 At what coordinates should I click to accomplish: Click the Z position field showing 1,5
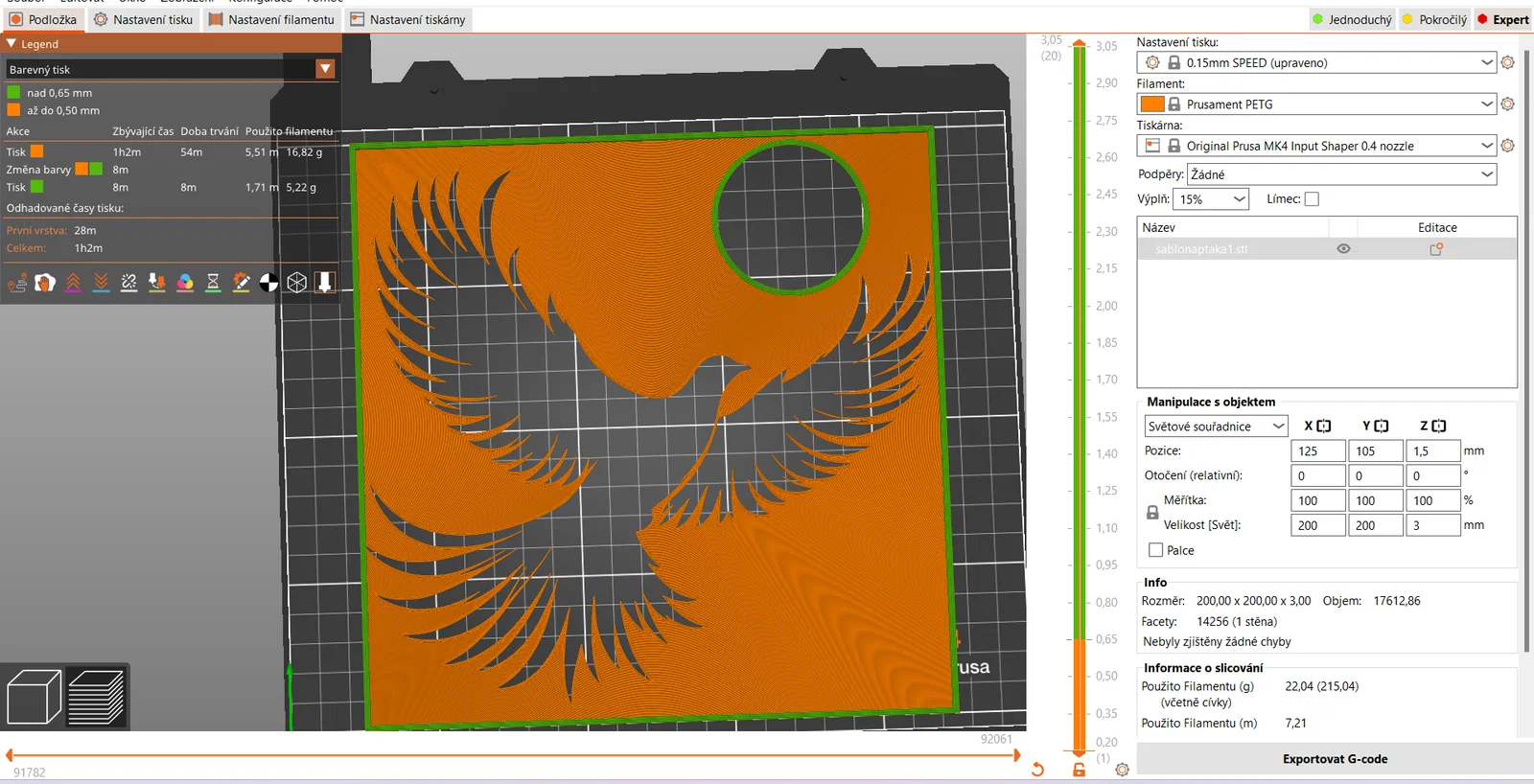[1433, 450]
